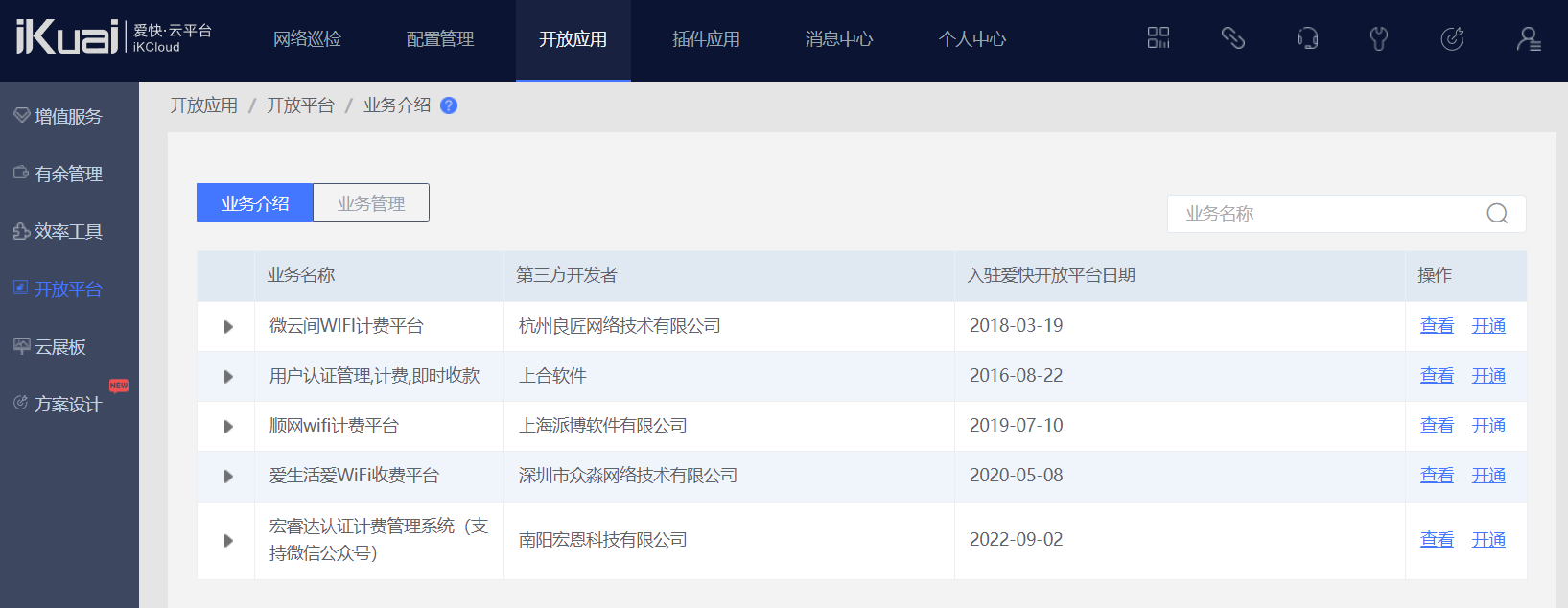Click the 杭州良匠网络技术有限公司 cell

[620, 326]
